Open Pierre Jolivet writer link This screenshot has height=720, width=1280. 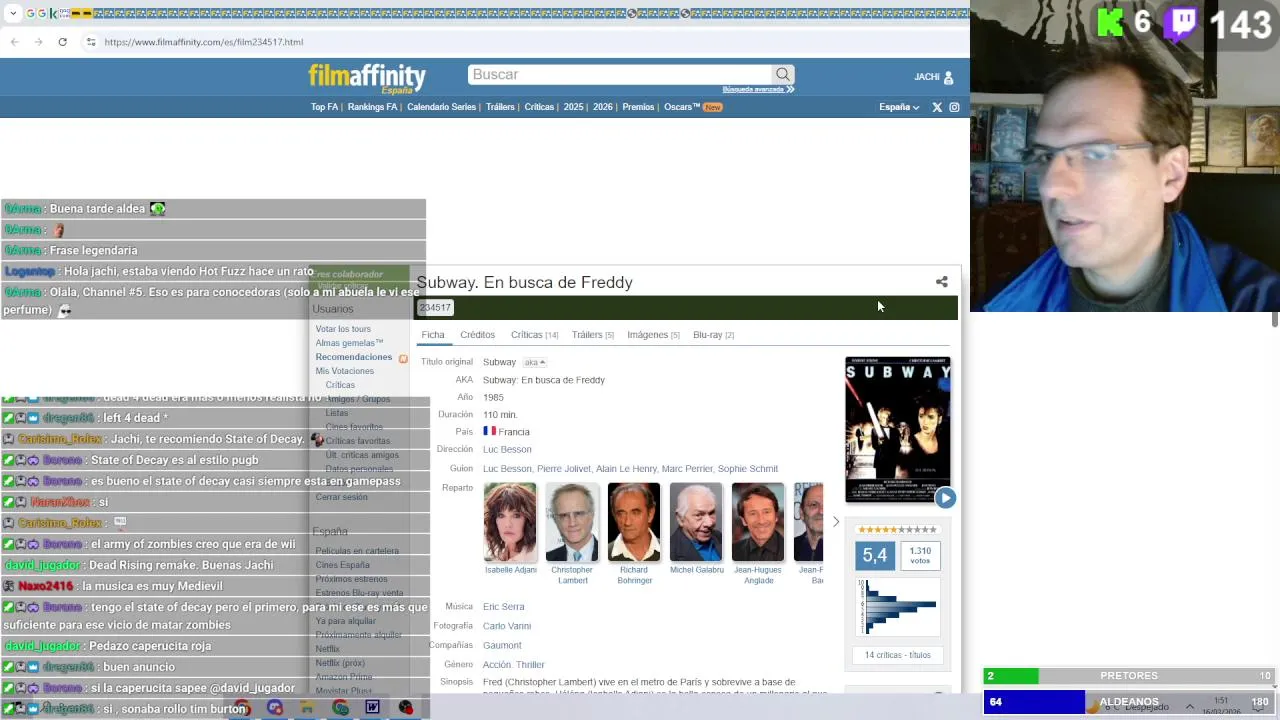click(x=562, y=469)
